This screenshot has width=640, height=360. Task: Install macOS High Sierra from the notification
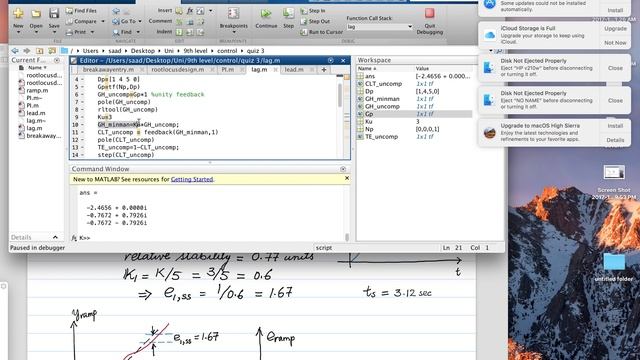(615, 126)
